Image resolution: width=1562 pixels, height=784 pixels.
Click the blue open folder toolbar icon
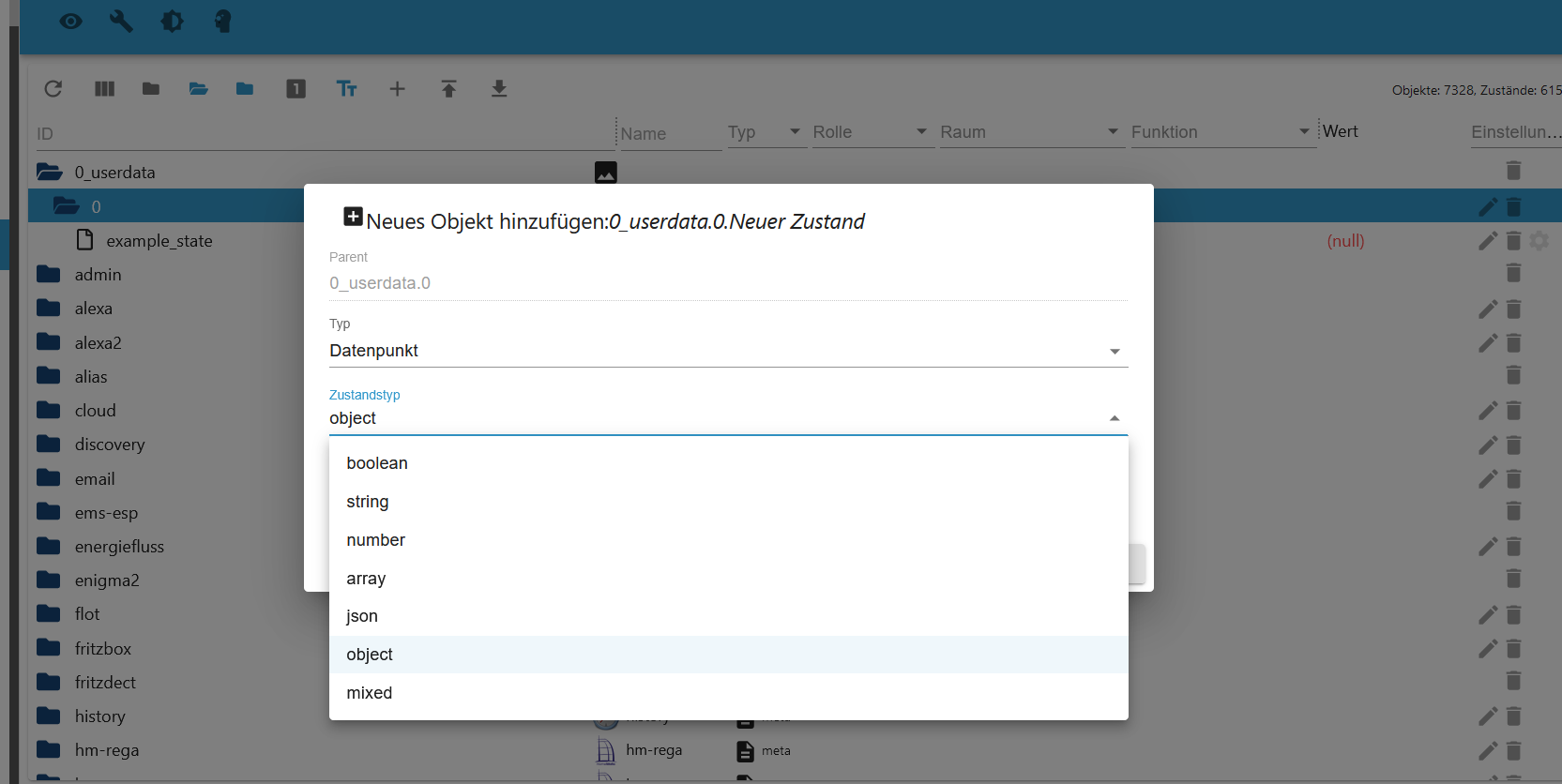(198, 88)
